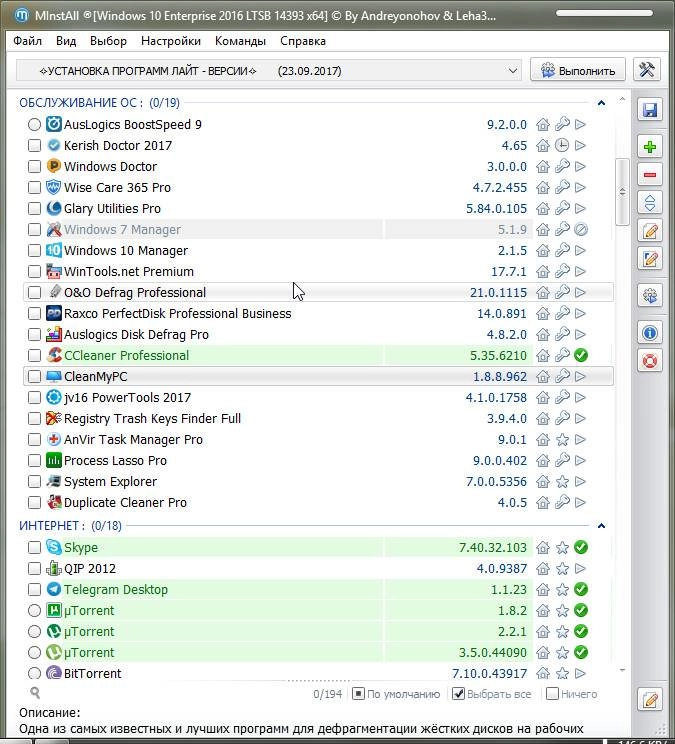Click clock icon for Kerish Doctor 2017
This screenshot has width=675, height=744.
(x=562, y=145)
